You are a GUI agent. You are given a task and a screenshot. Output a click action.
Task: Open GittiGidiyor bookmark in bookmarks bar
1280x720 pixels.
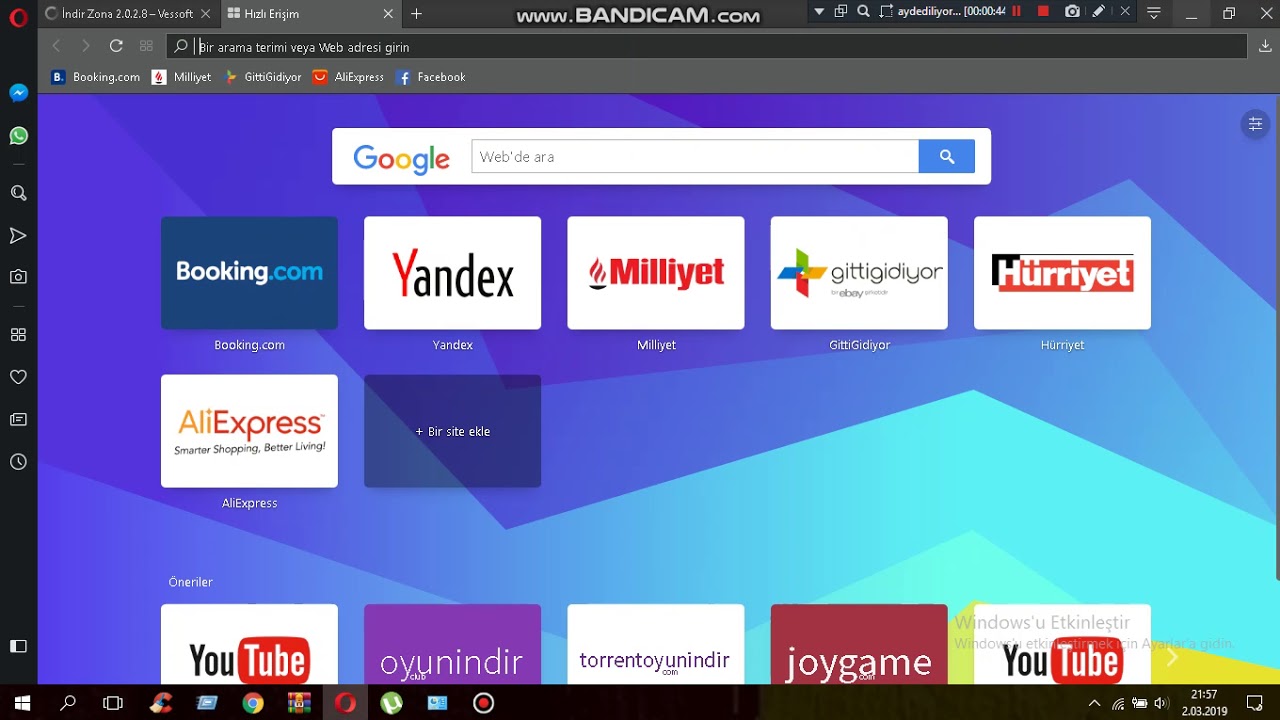pyautogui.click(x=262, y=77)
